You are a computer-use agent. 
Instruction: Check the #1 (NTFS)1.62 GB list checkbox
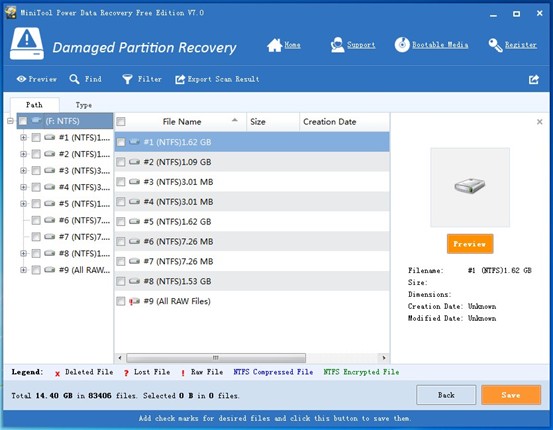[121, 142]
